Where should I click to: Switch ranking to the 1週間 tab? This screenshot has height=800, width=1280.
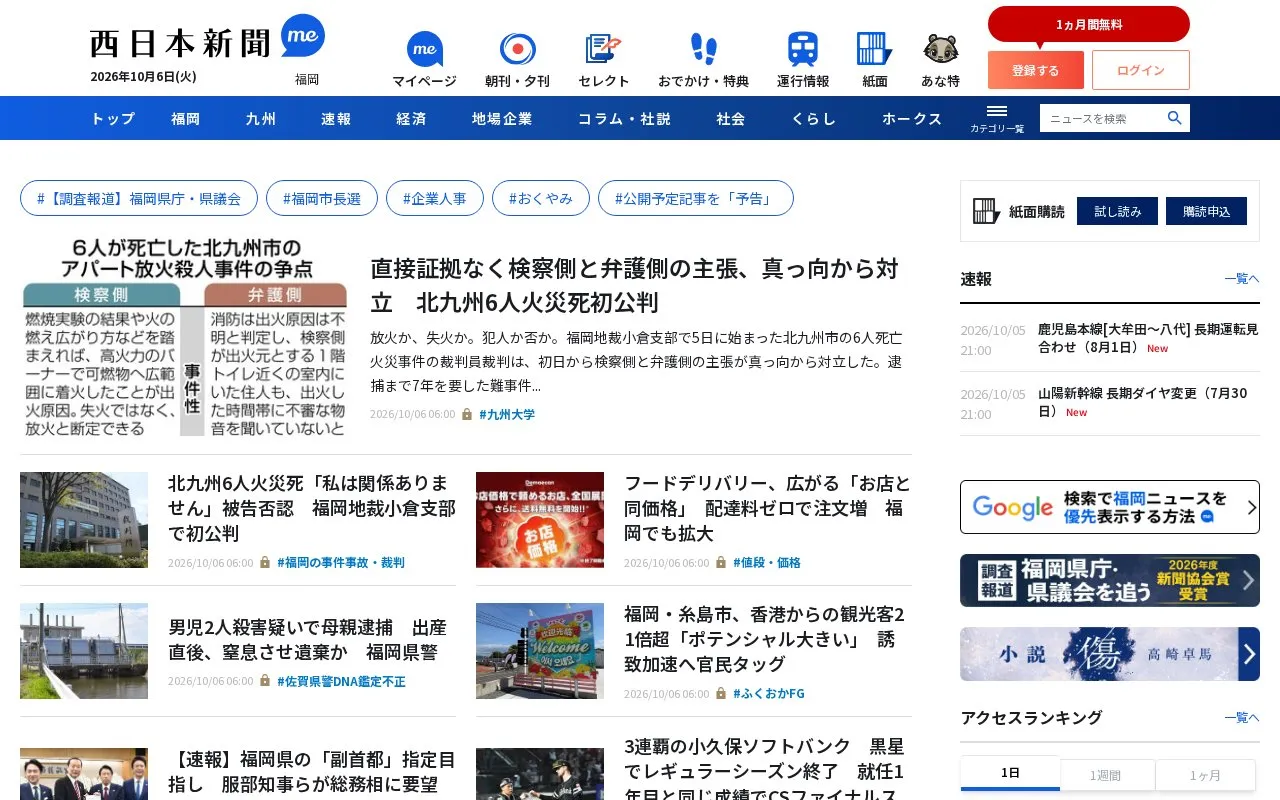1106,774
